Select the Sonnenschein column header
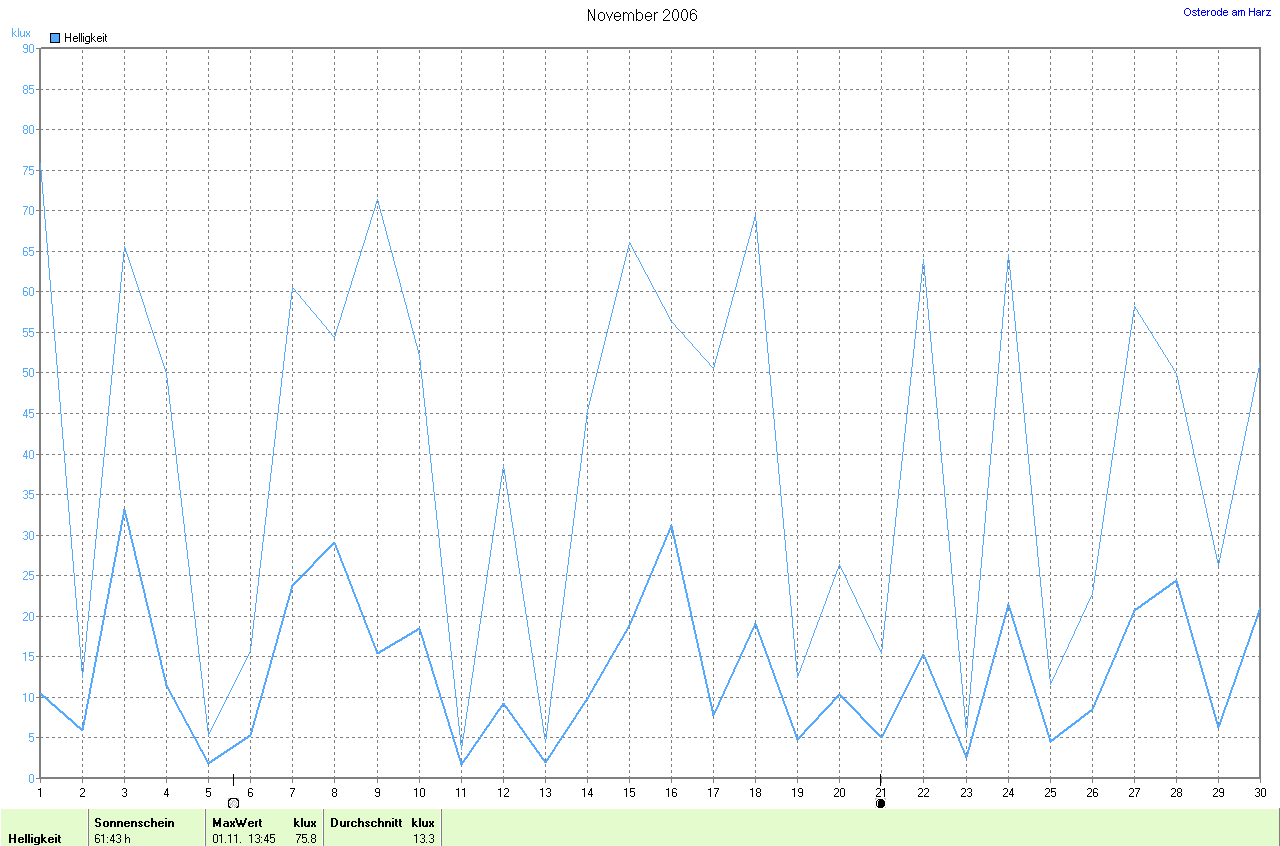Screen dimensions: 1280x846 click(134, 823)
